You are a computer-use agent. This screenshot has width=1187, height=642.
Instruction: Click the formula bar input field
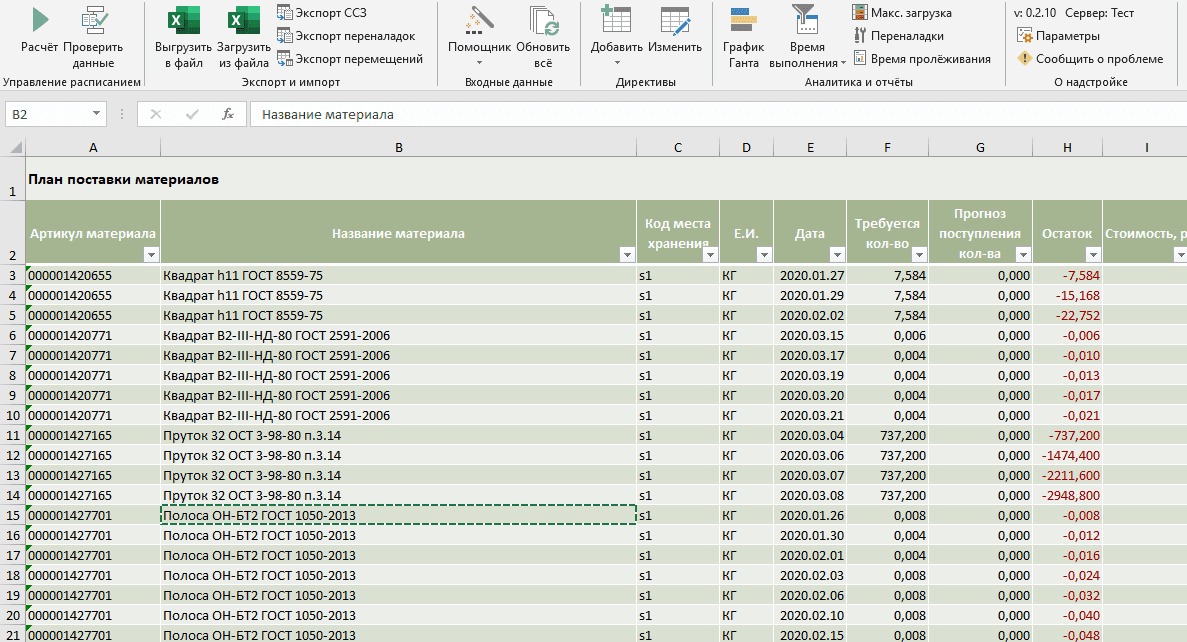[x=700, y=114]
